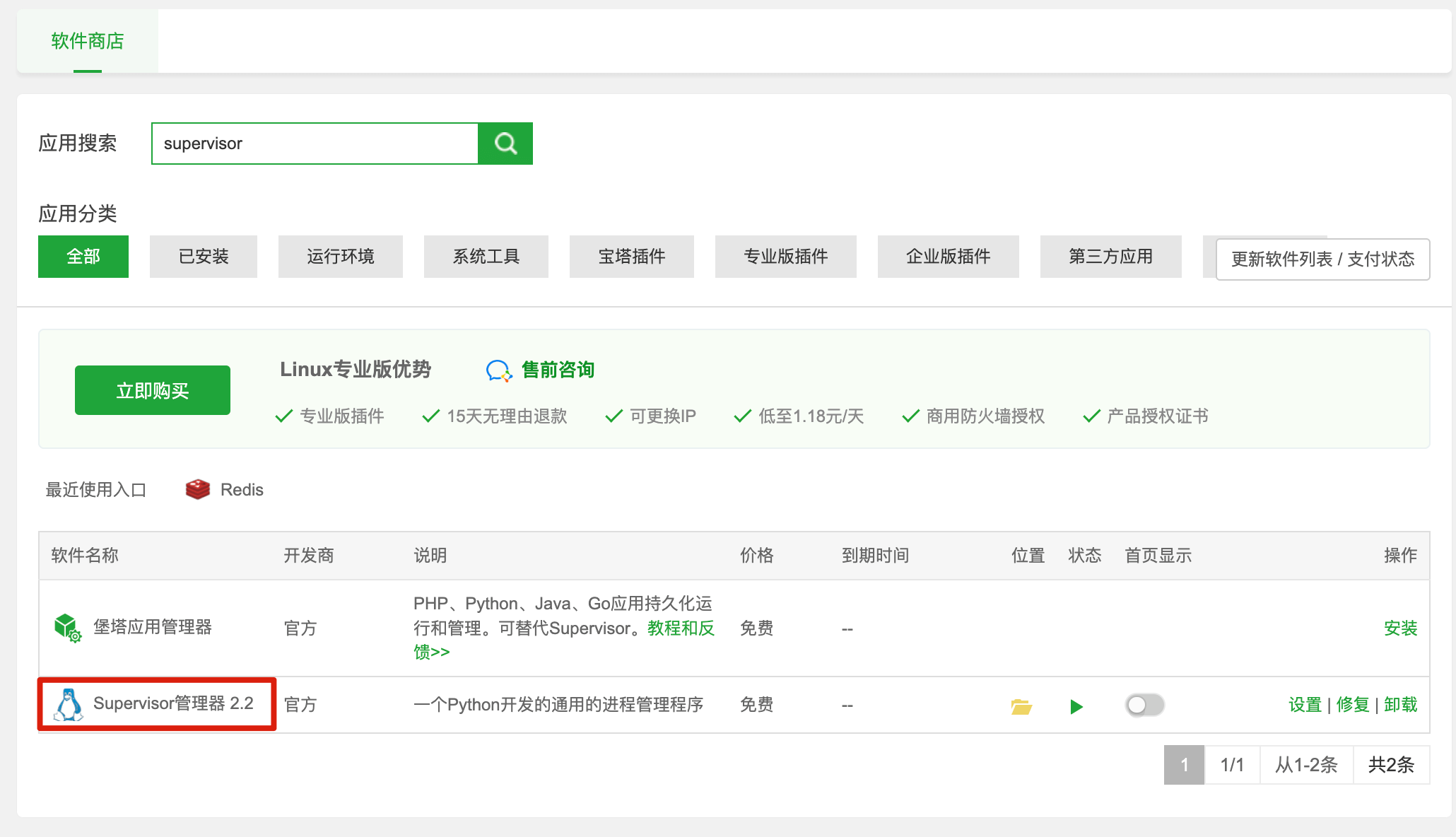
Task: Select the 运行环境 category filter
Action: tap(340, 257)
